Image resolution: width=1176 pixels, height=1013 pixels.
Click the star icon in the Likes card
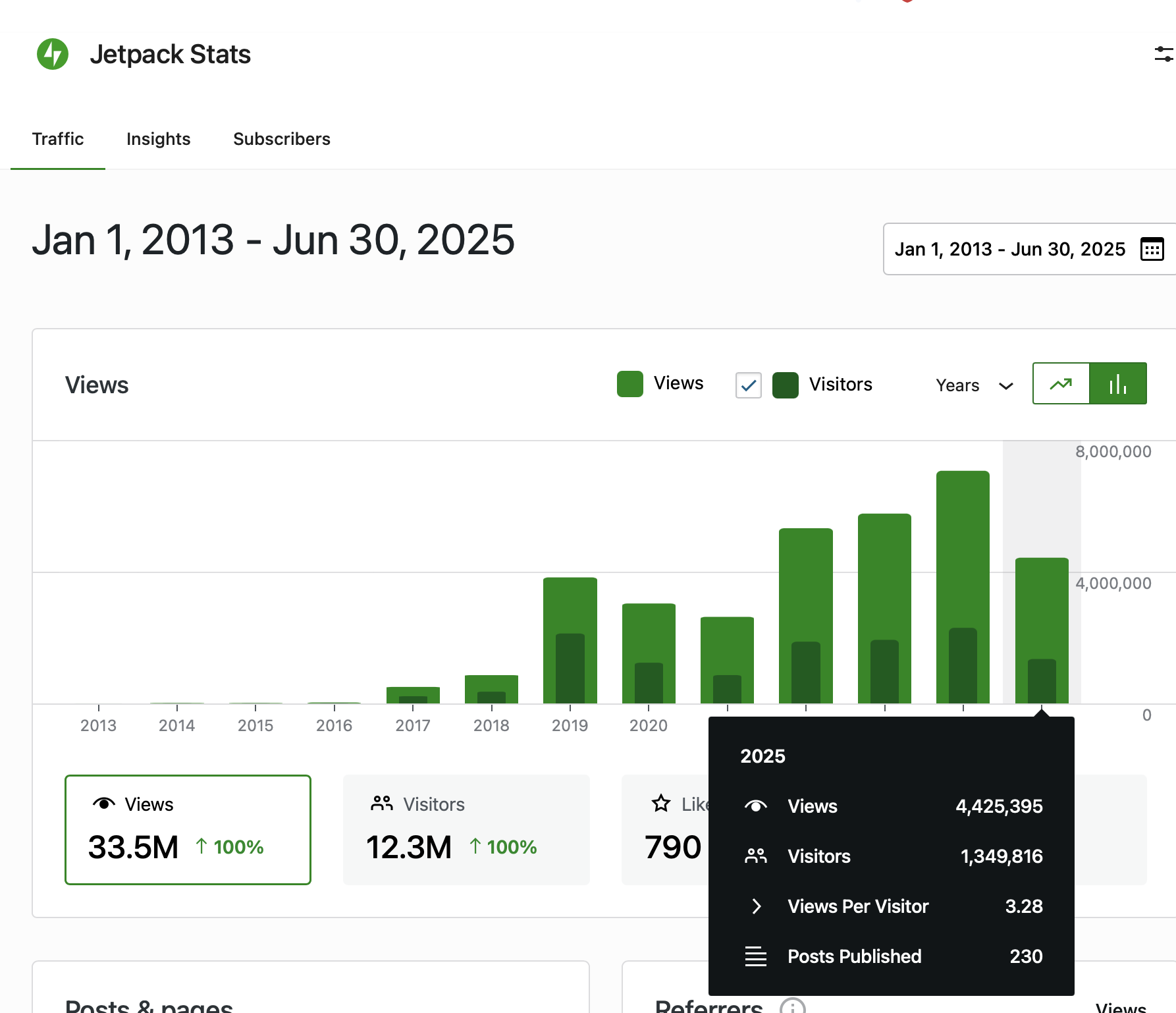[x=660, y=804]
